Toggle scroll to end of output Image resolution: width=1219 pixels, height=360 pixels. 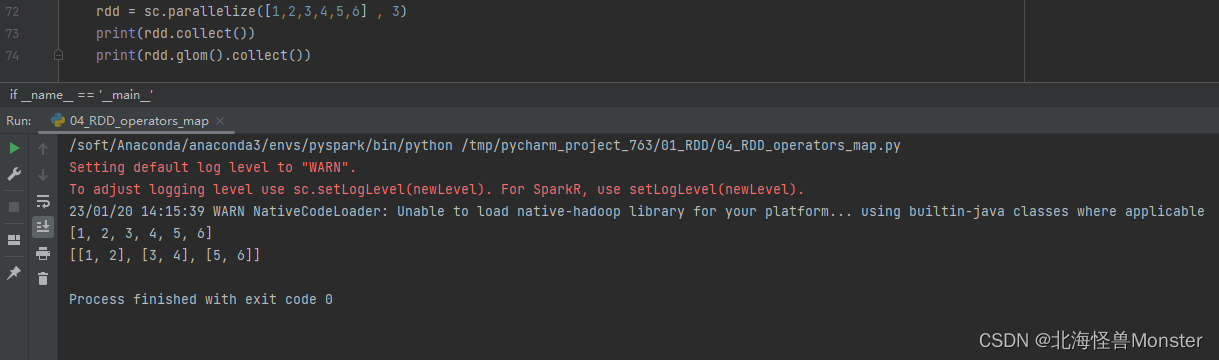pos(43,227)
